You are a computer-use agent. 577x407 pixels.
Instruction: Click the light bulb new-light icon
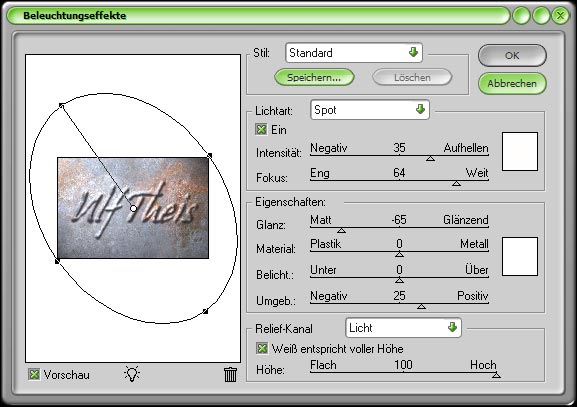132,374
